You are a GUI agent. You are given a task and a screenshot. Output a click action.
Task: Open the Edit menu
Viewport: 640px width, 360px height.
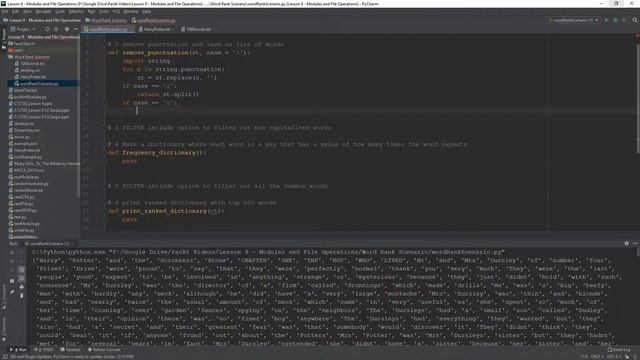(x=16, y=11)
